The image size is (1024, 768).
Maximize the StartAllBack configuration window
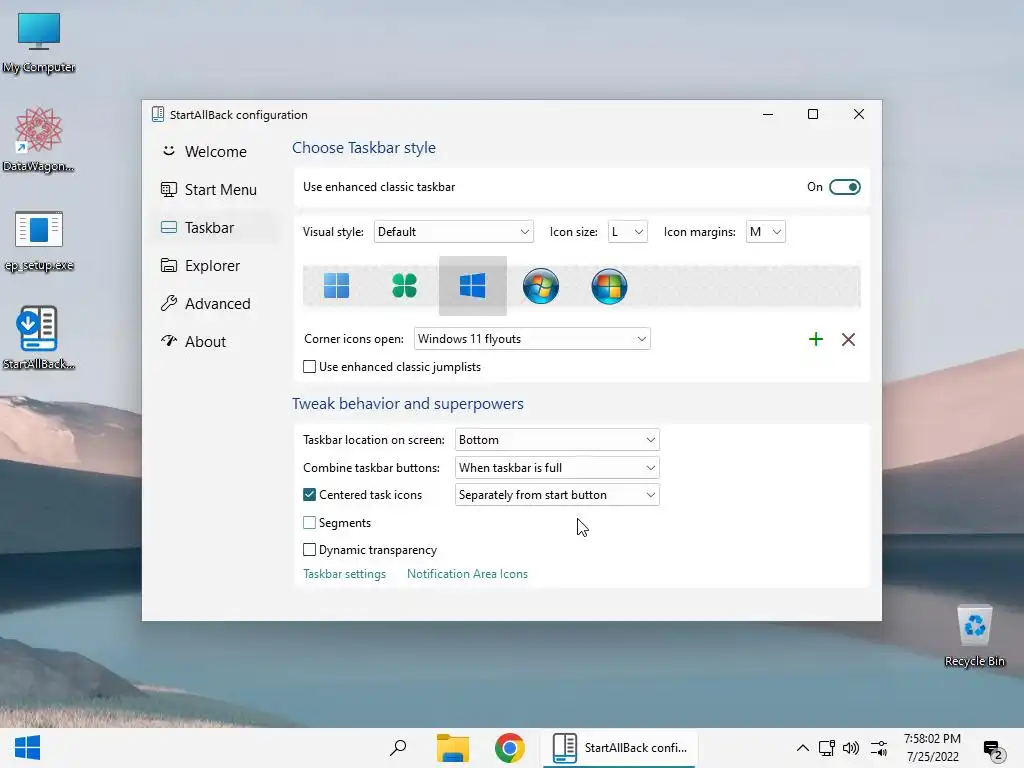coord(812,114)
